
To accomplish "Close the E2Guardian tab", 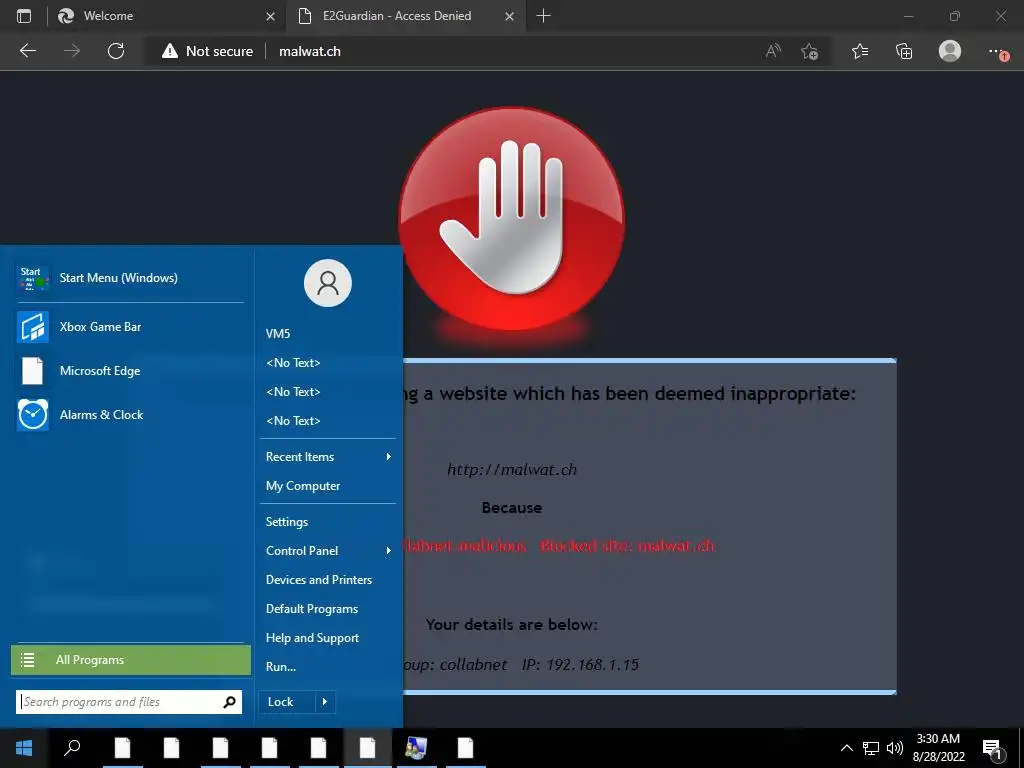I will click(x=509, y=16).
